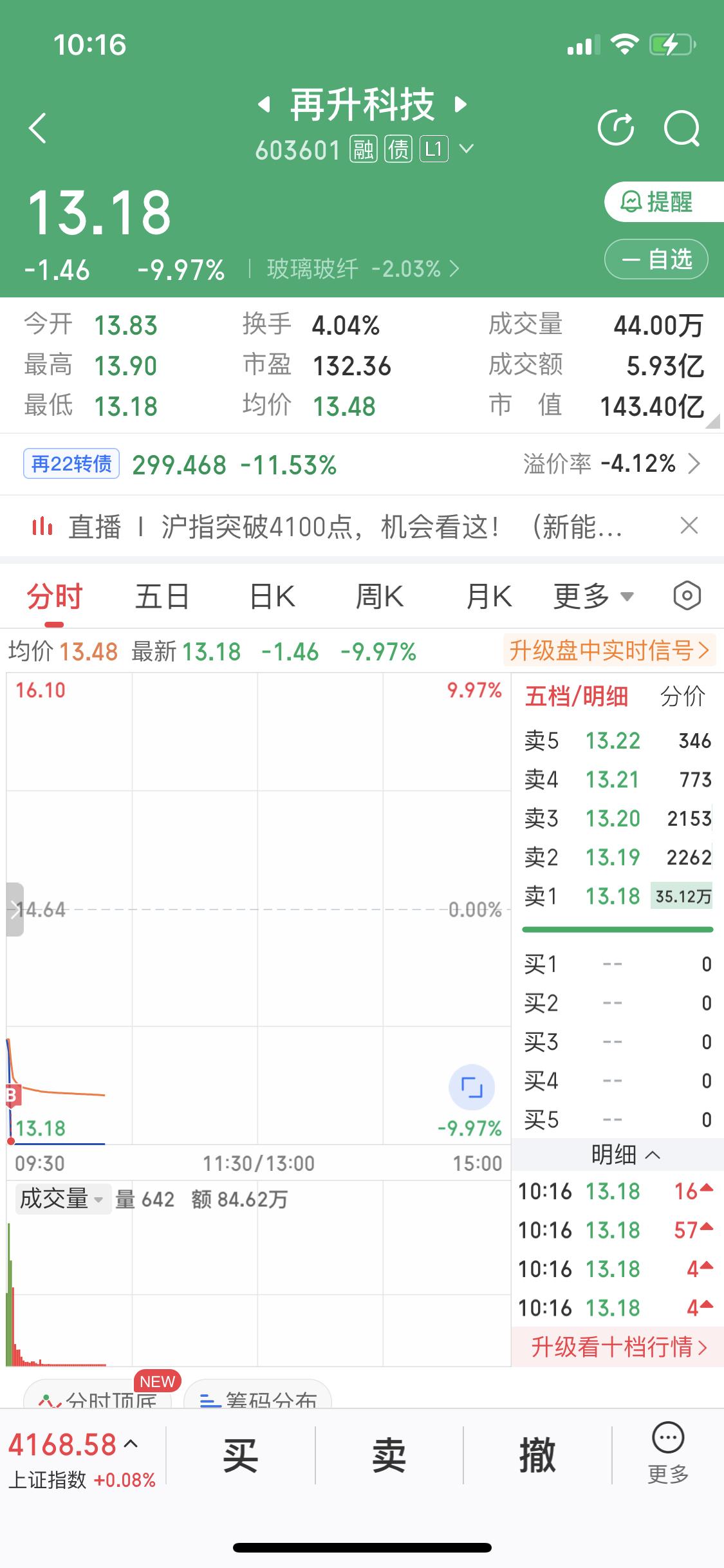The image size is (724, 1568).
Task: Expand the stock code dropdown chevron
Action: point(467,150)
